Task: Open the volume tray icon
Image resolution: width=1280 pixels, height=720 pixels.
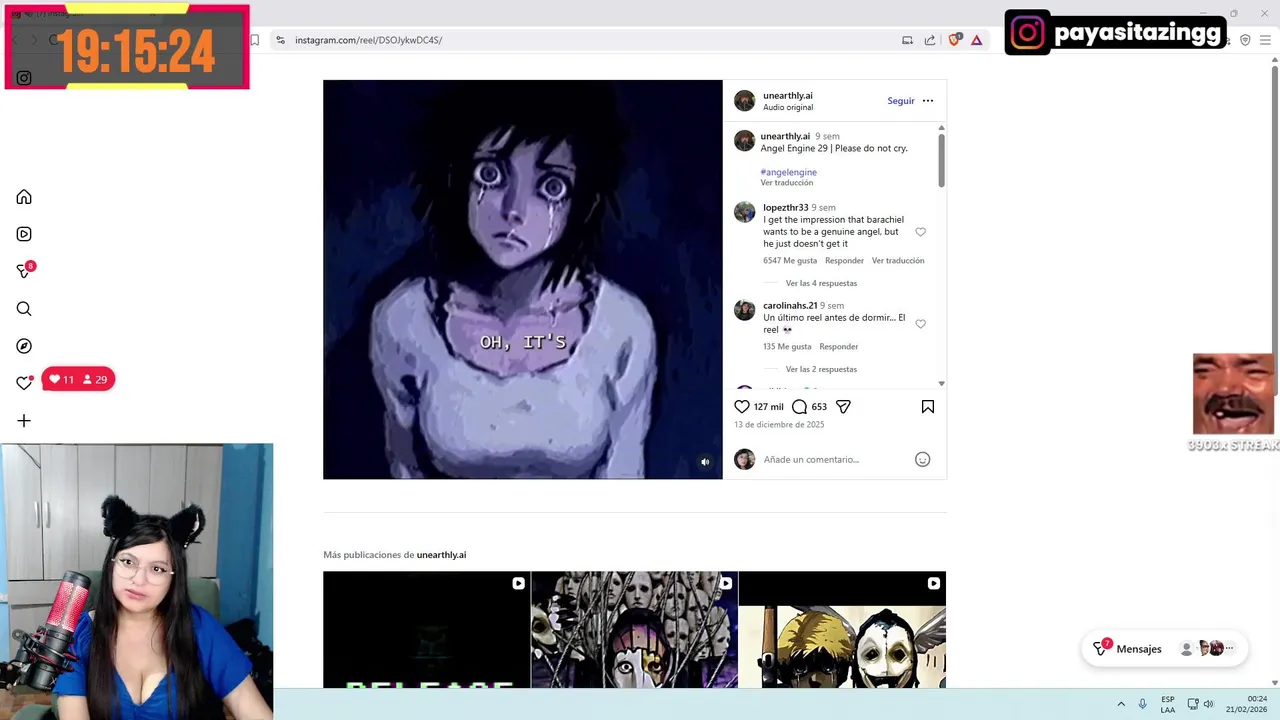Action: click(1208, 704)
